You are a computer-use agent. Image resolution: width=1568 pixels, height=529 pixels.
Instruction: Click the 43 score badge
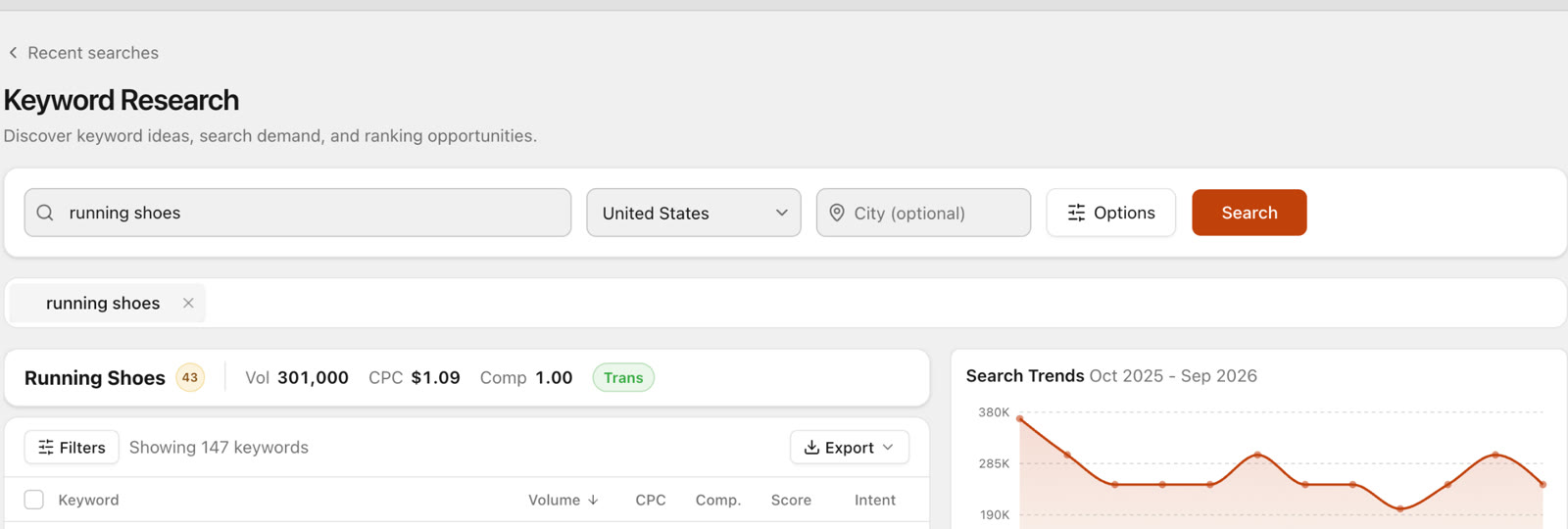coord(190,377)
